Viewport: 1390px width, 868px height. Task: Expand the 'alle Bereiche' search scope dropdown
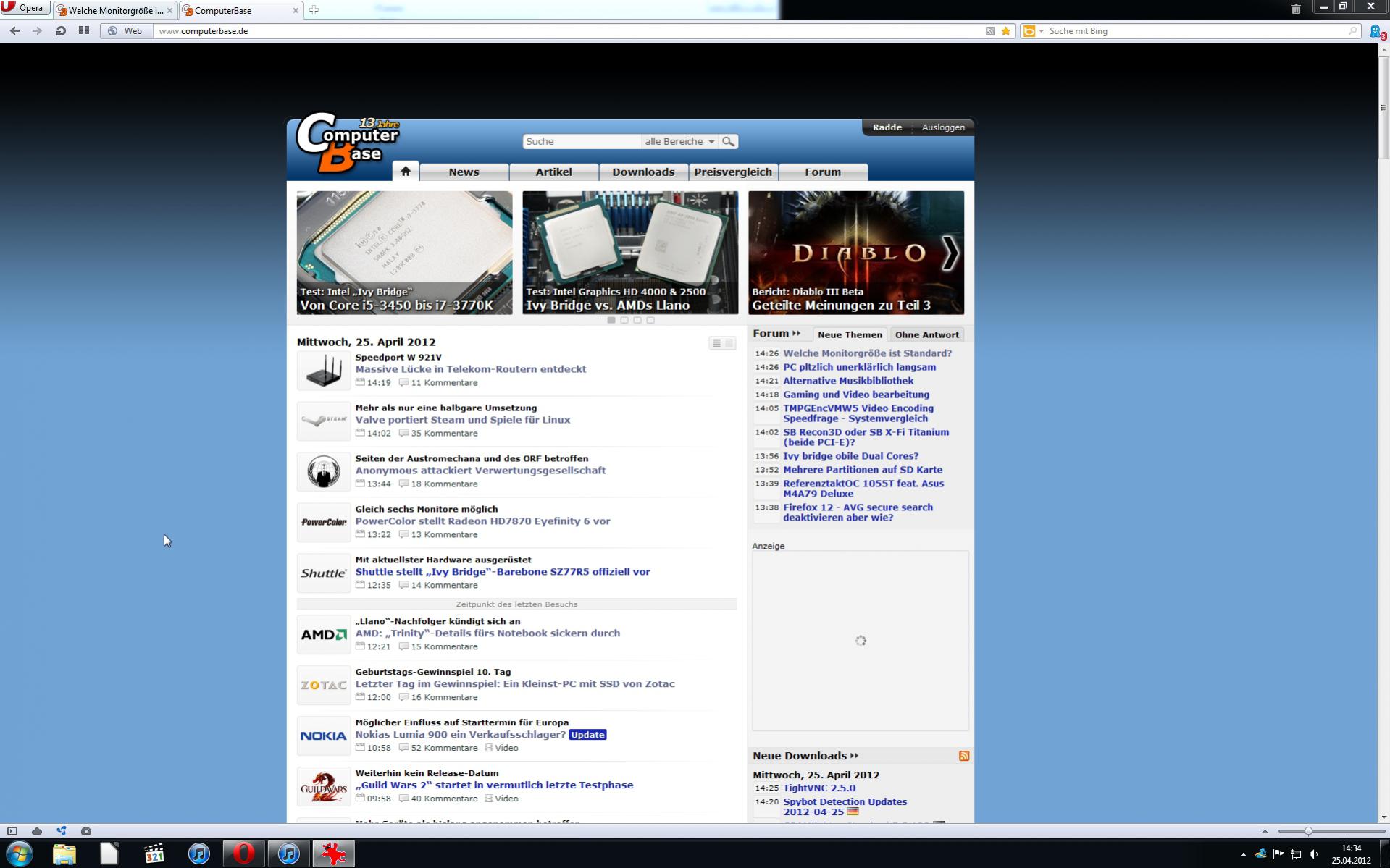tap(679, 141)
